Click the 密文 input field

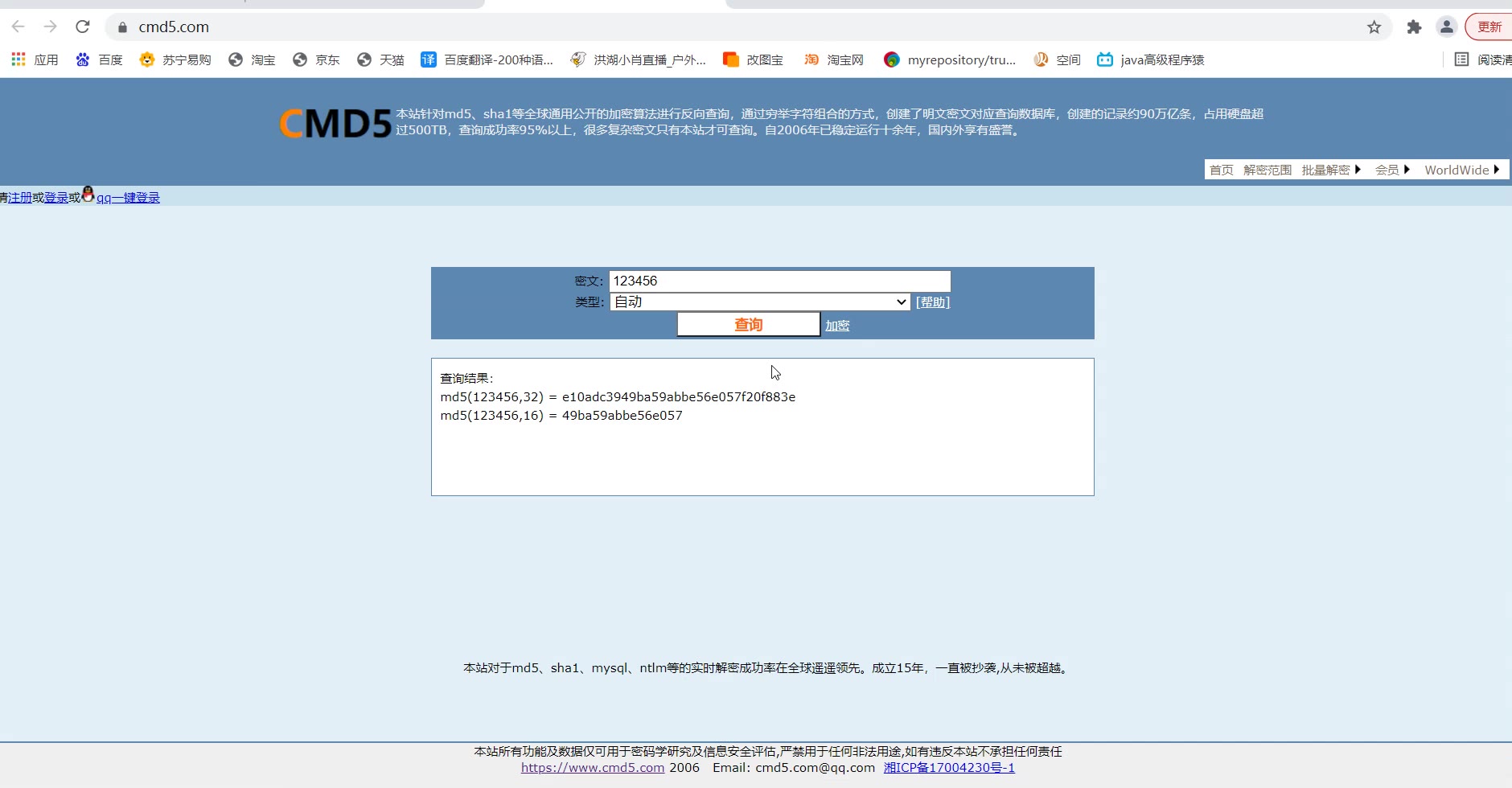tap(779, 281)
